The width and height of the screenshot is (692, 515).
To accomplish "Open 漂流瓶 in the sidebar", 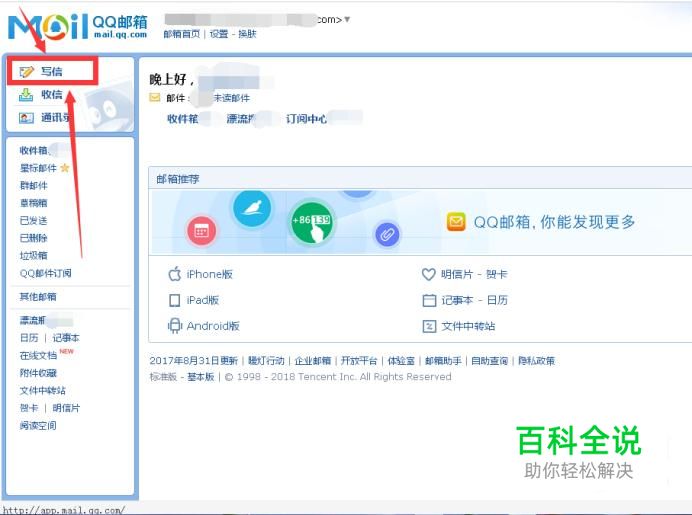I will (x=33, y=320).
